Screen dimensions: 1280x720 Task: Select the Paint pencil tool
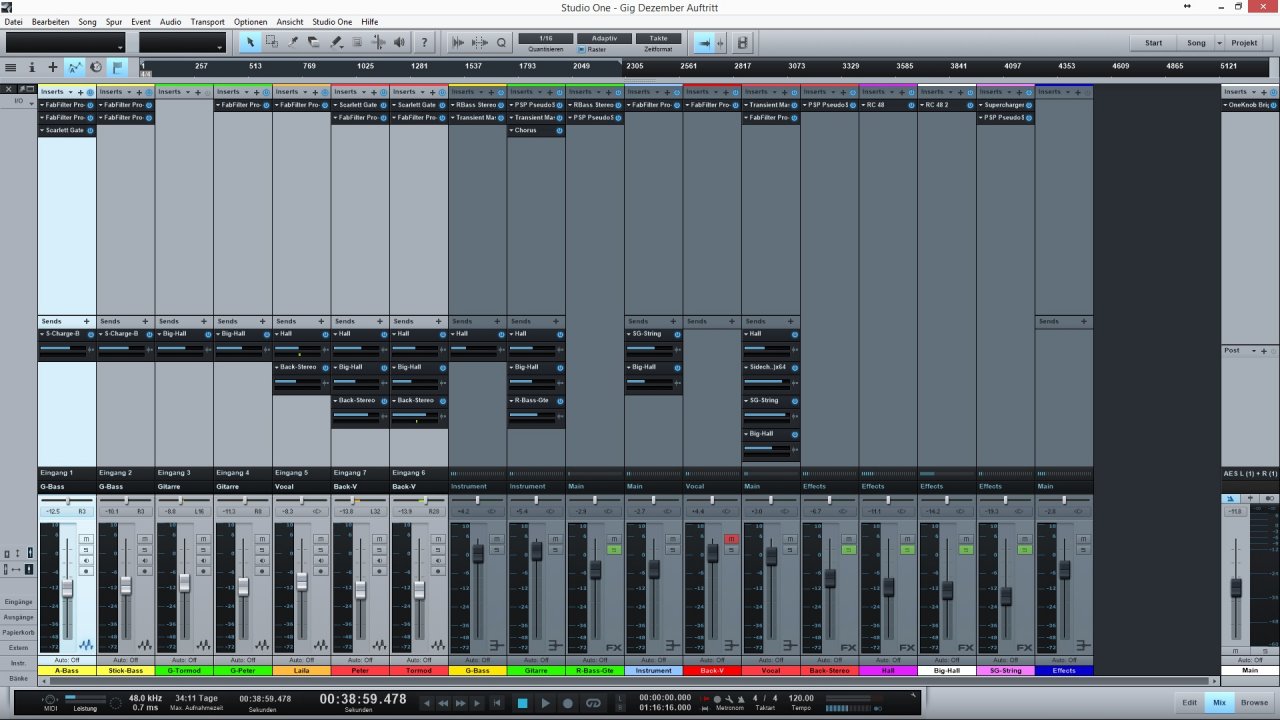(x=336, y=42)
